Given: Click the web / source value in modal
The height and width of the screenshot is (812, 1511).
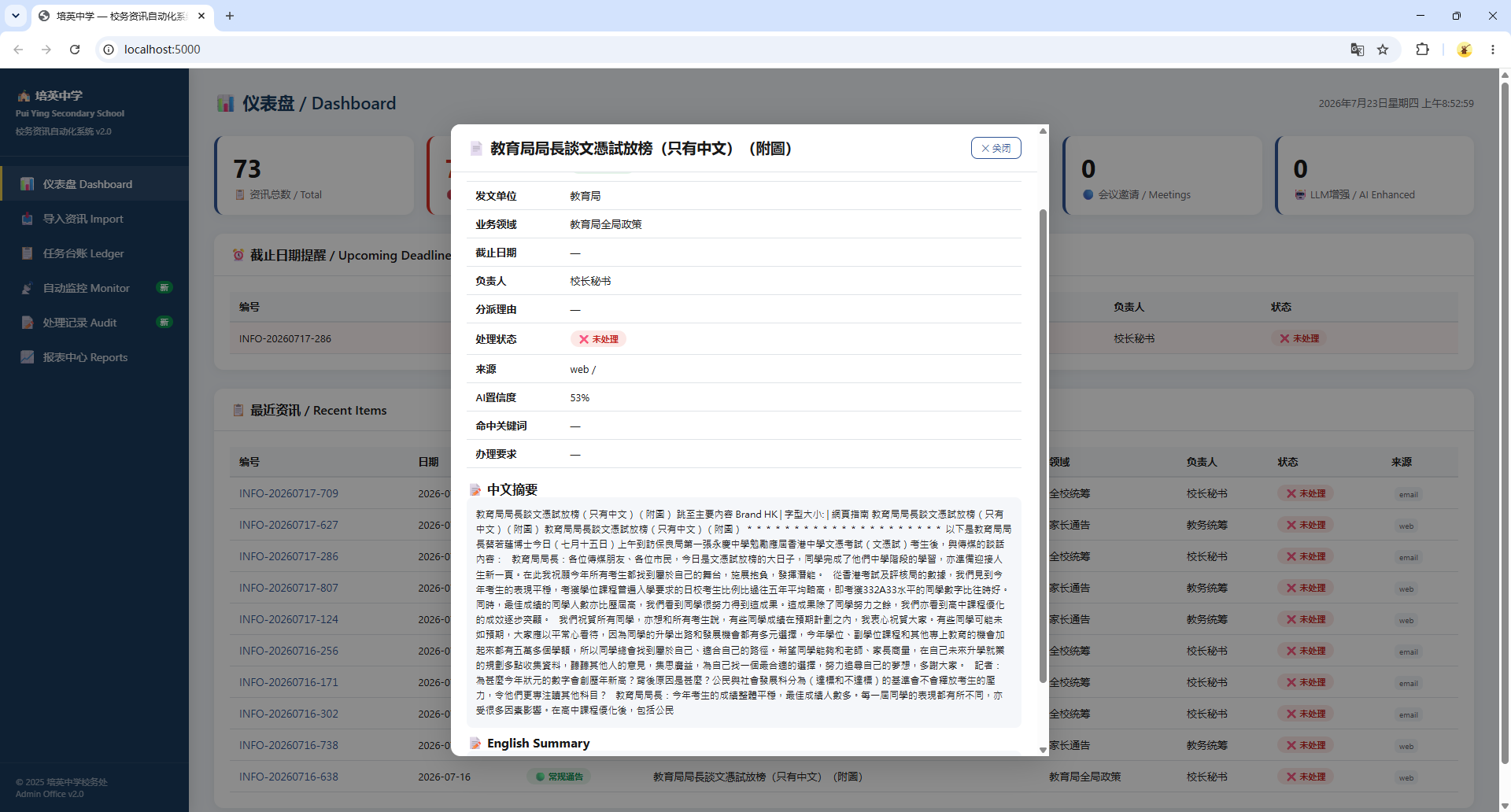Looking at the screenshot, I should (x=583, y=369).
